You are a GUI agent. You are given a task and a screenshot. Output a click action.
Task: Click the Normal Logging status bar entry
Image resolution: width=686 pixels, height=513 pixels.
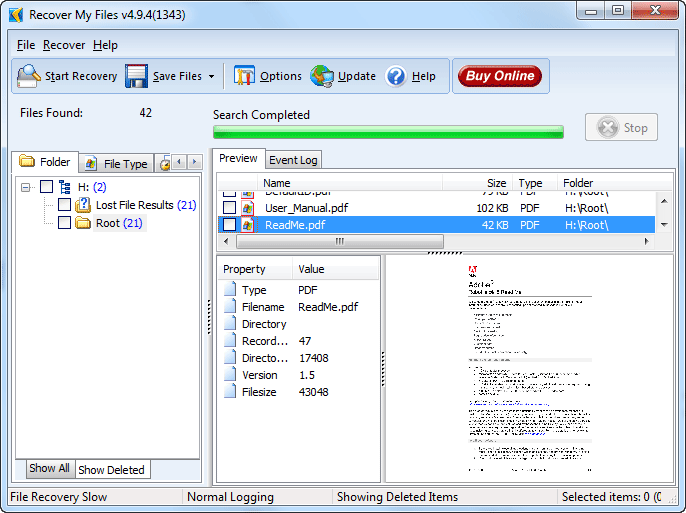point(230,497)
